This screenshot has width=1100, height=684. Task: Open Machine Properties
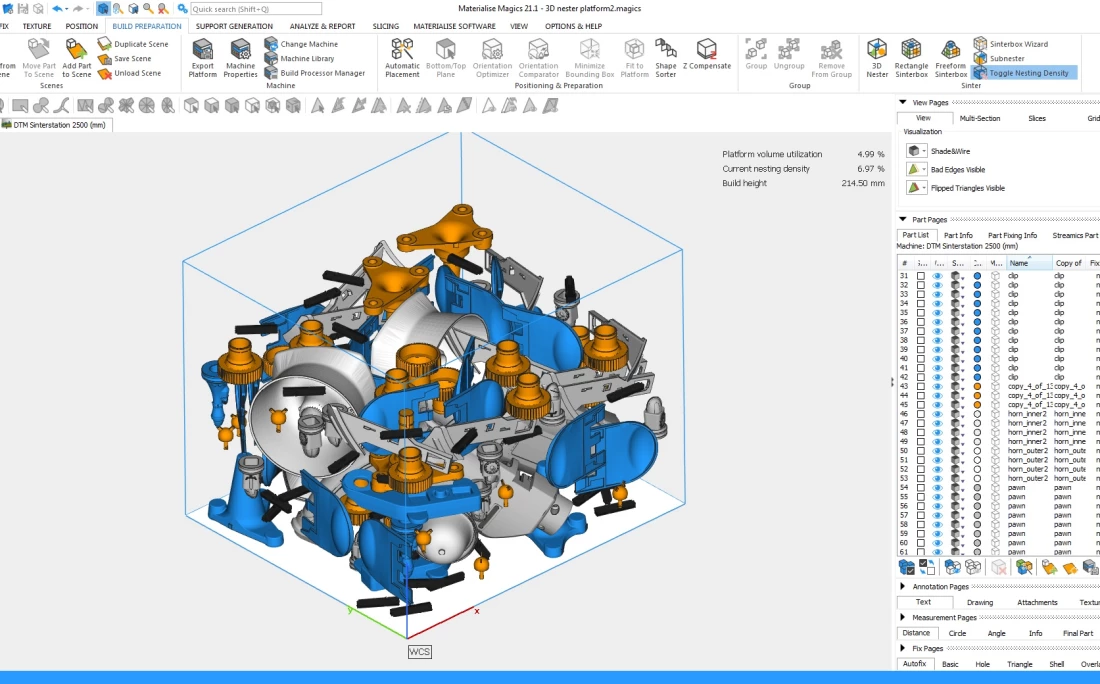pos(240,56)
